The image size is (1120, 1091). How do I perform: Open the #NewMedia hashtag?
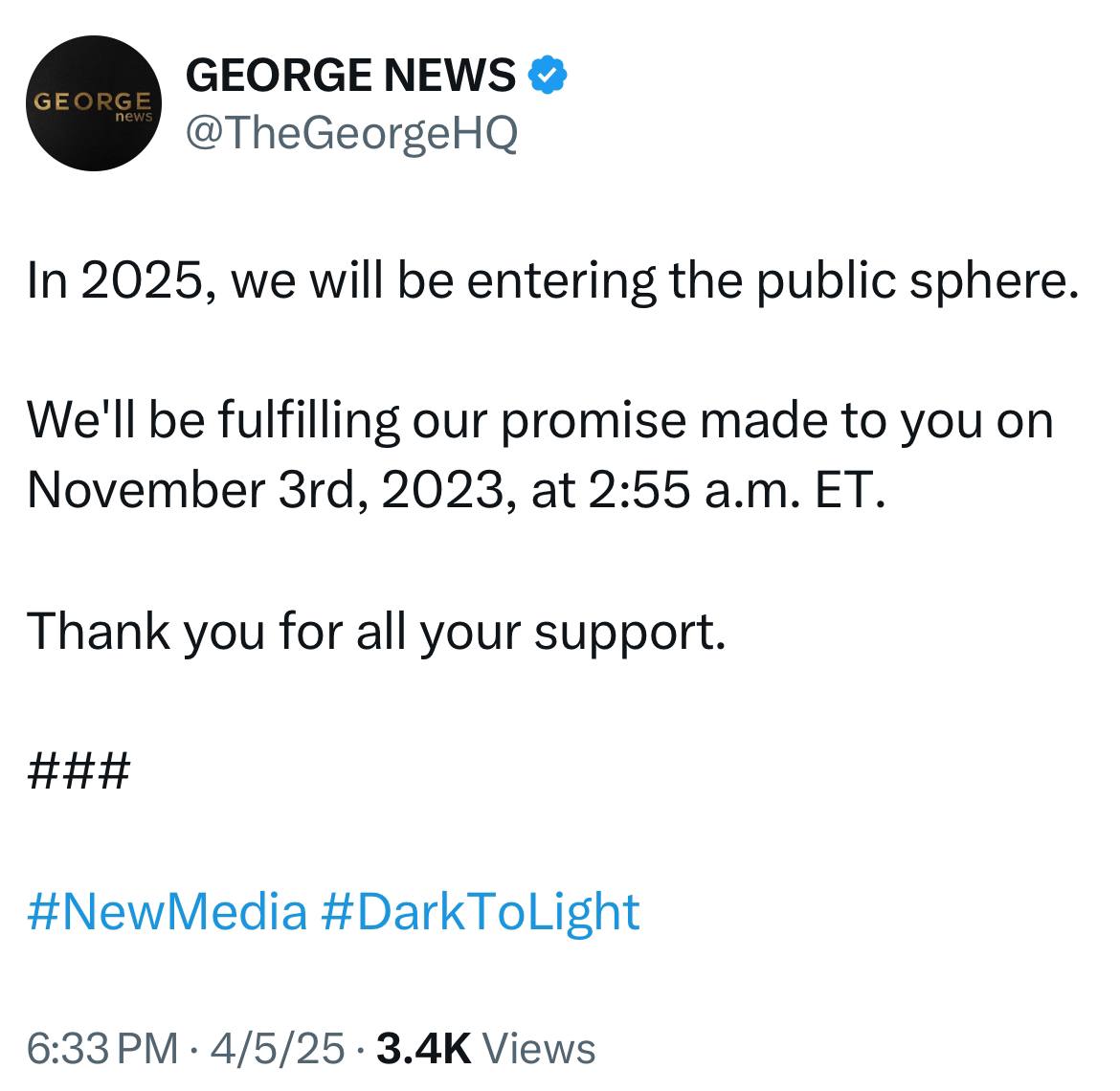(x=168, y=912)
